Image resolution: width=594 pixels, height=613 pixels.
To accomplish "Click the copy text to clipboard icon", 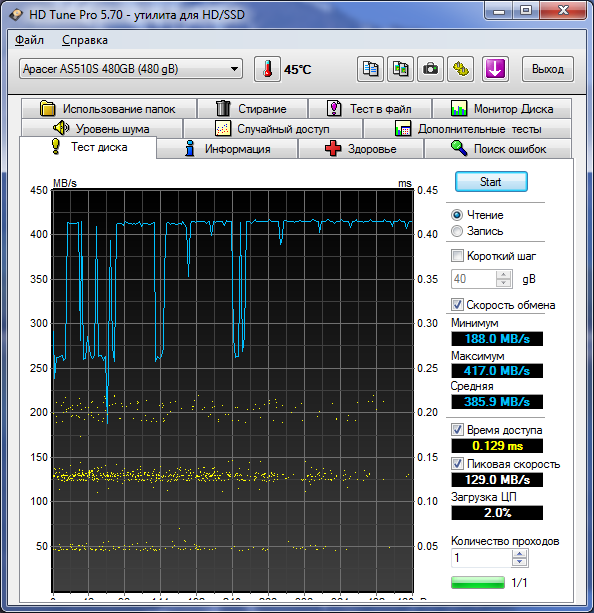I will pos(370,69).
